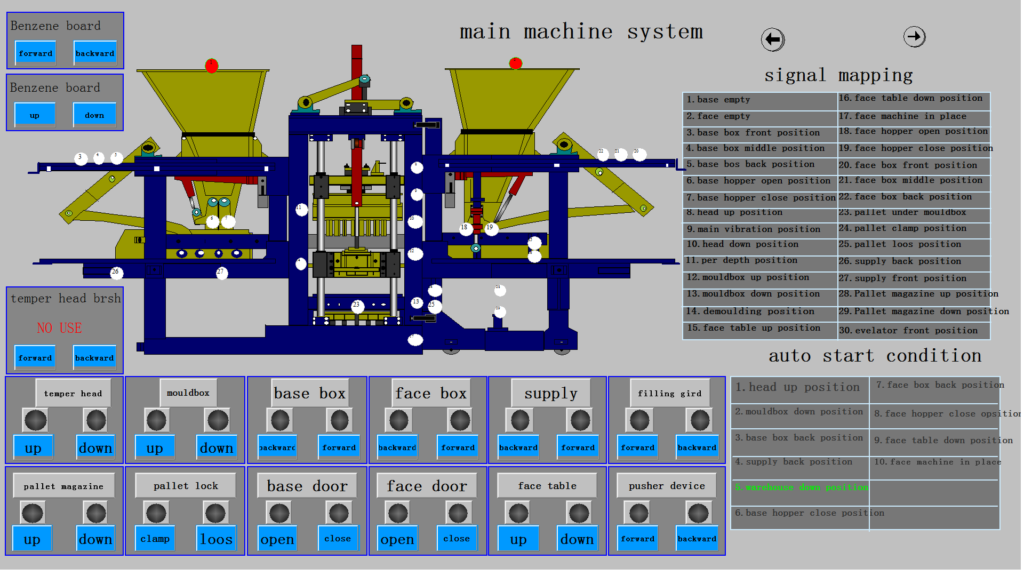Click the right arrow navigation icon
Screen dimensions: 1024x576
tap(914, 37)
